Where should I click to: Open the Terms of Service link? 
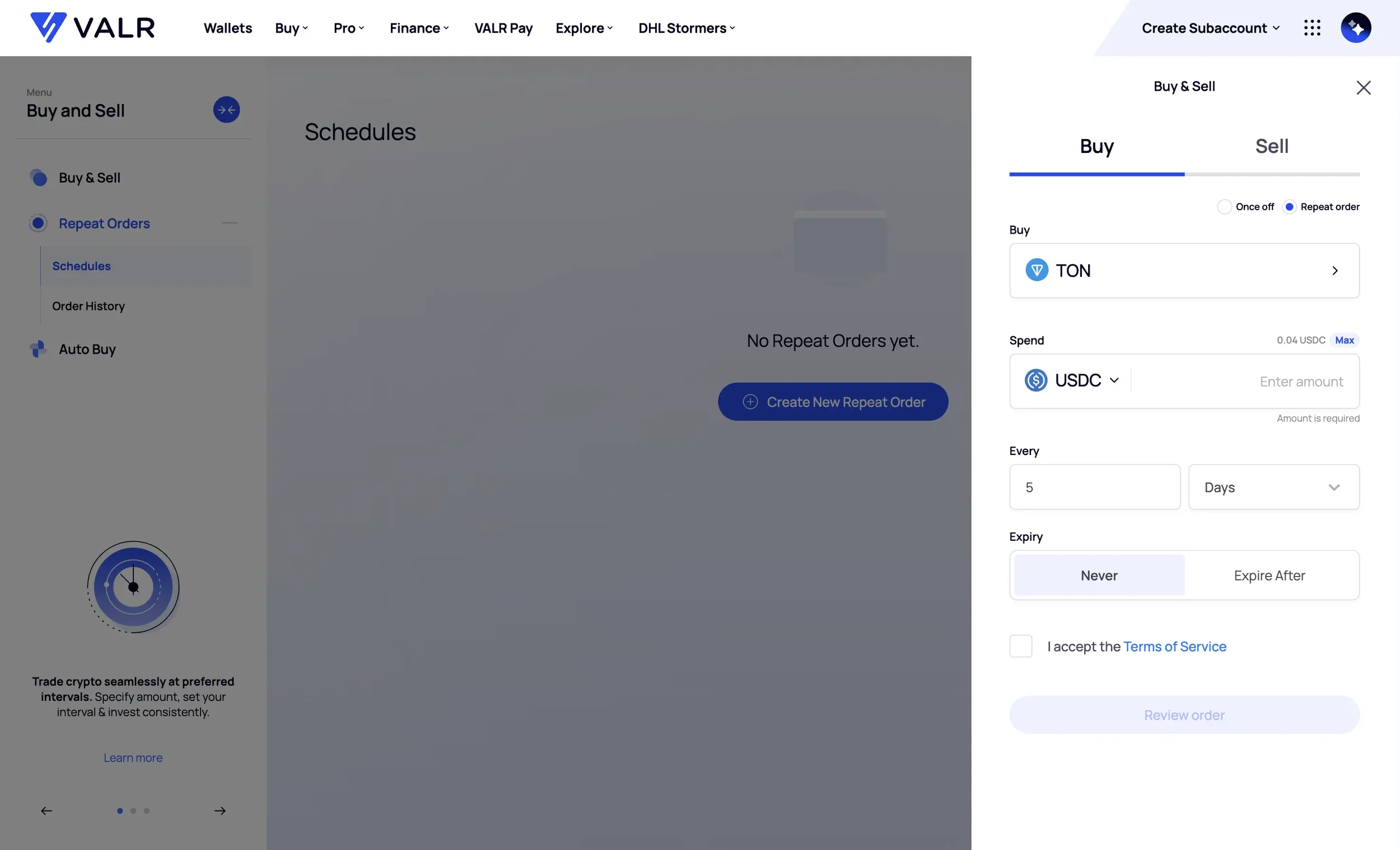(x=1174, y=646)
